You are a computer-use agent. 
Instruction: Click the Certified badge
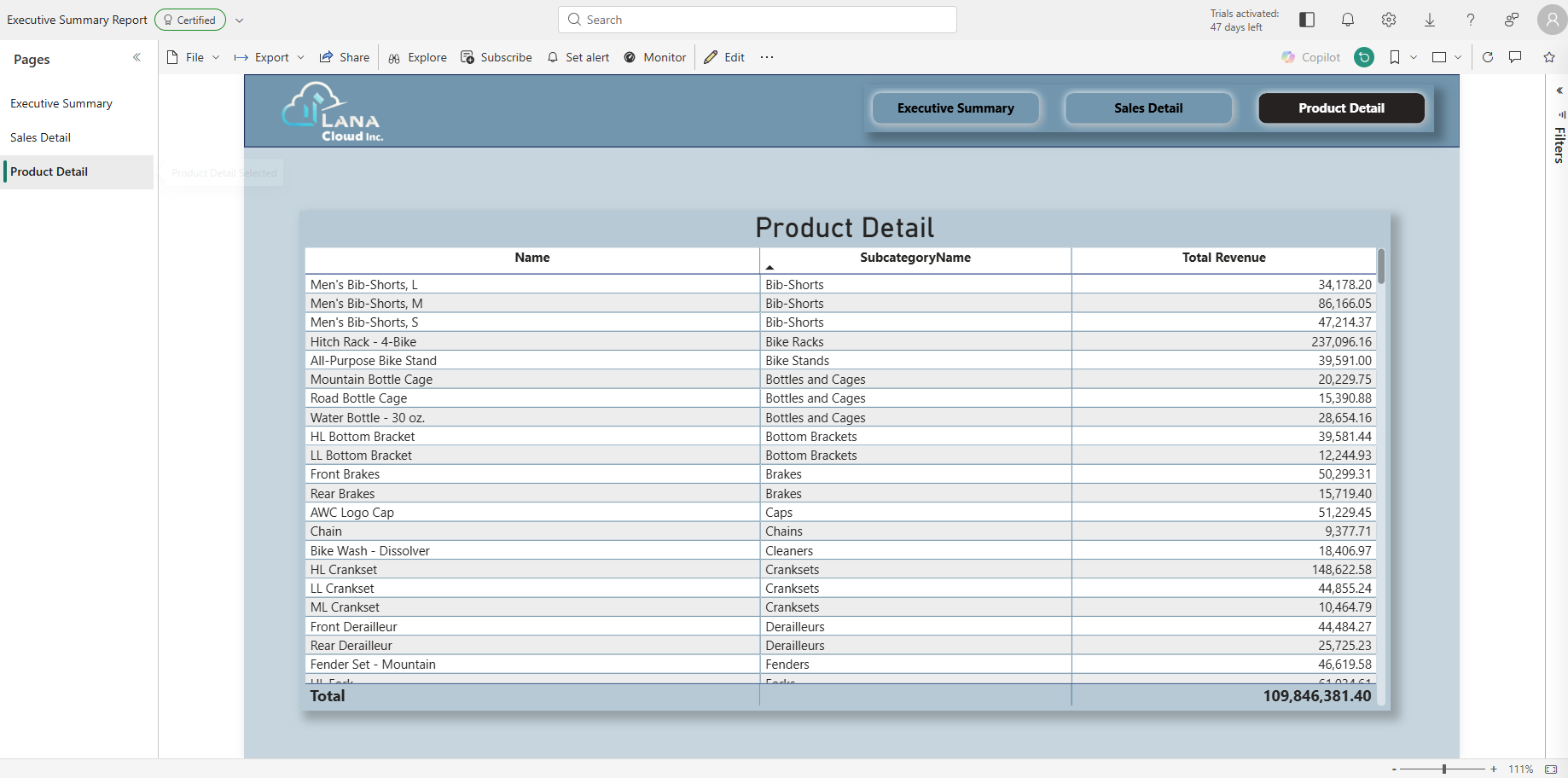[x=190, y=20]
